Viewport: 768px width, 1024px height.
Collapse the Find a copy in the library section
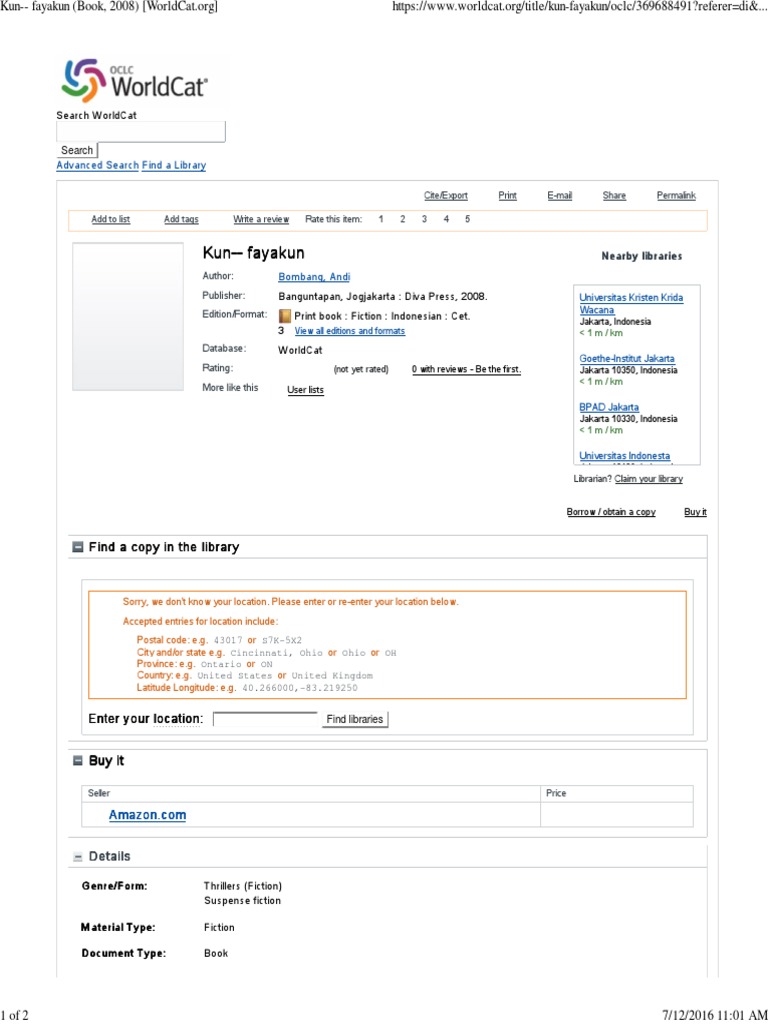78,548
